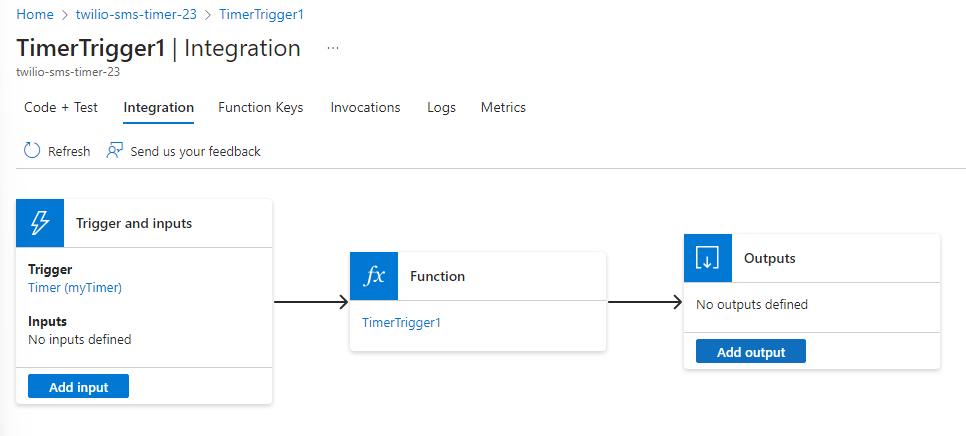Click the lightning bolt trigger icon
966x436 pixels.
pos(40,223)
